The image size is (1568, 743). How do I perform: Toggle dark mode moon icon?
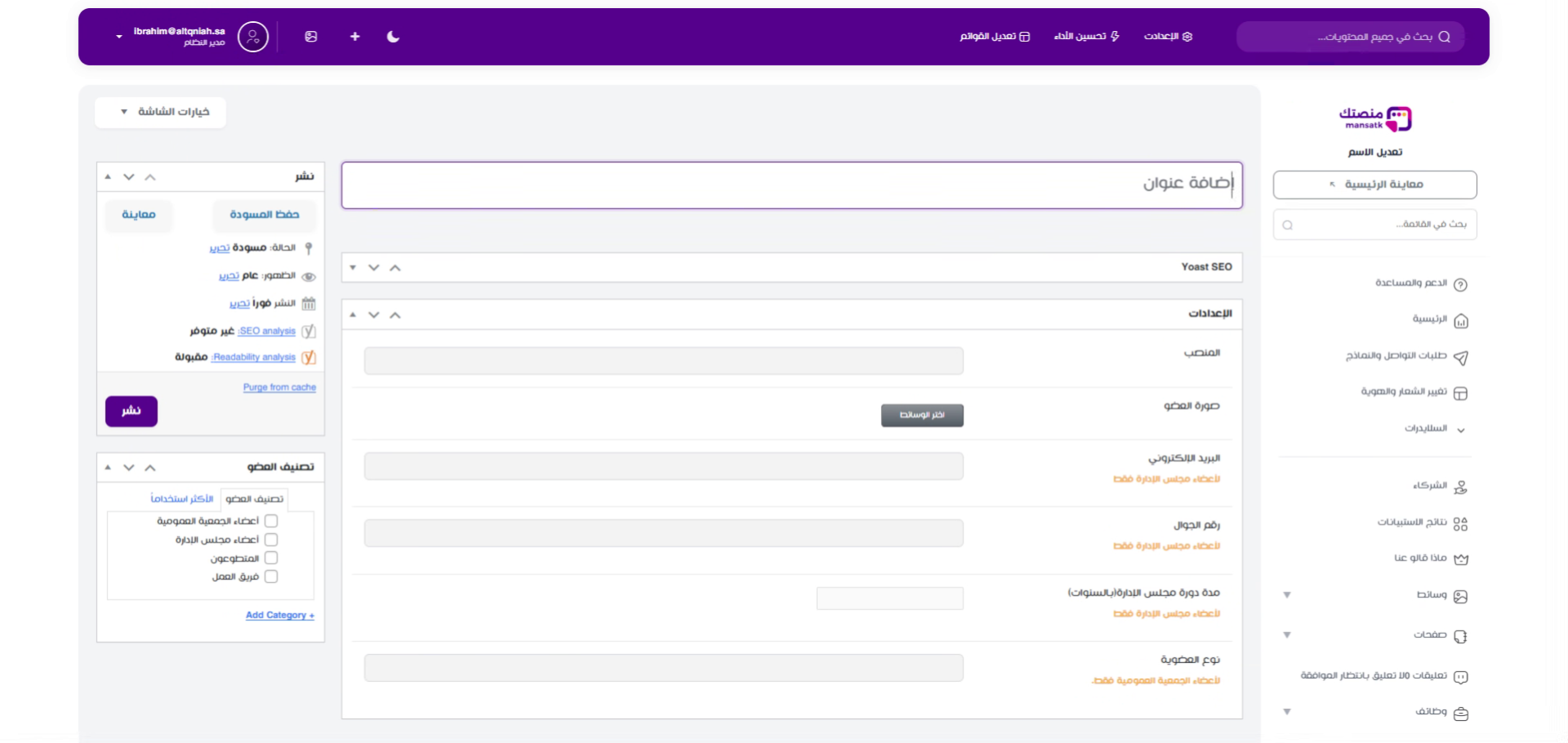[393, 37]
